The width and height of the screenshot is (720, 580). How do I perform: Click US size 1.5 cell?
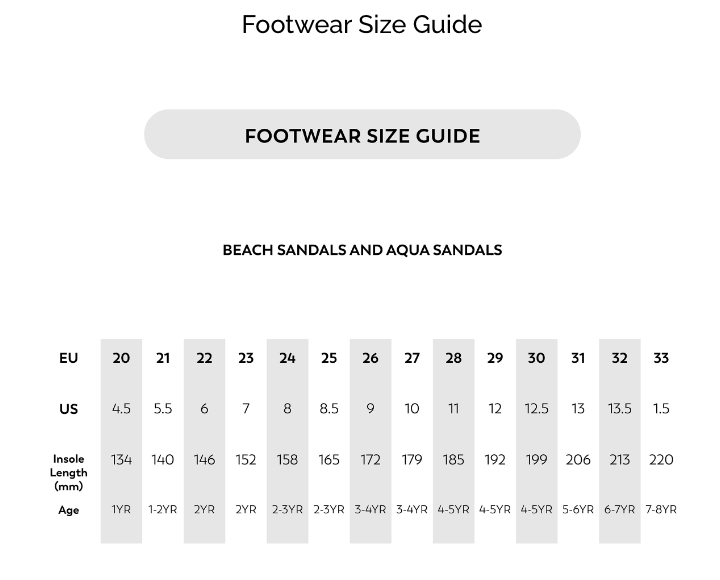[x=661, y=409]
